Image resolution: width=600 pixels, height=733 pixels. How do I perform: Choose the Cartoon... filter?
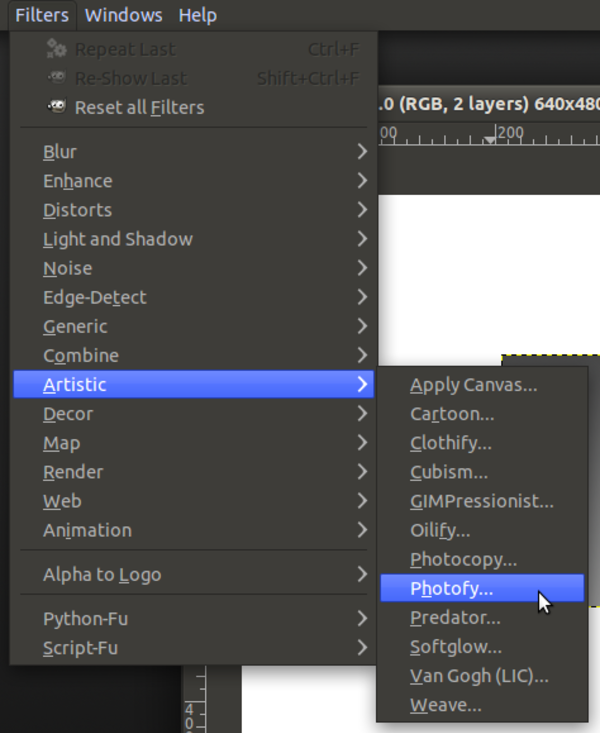click(482, 414)
